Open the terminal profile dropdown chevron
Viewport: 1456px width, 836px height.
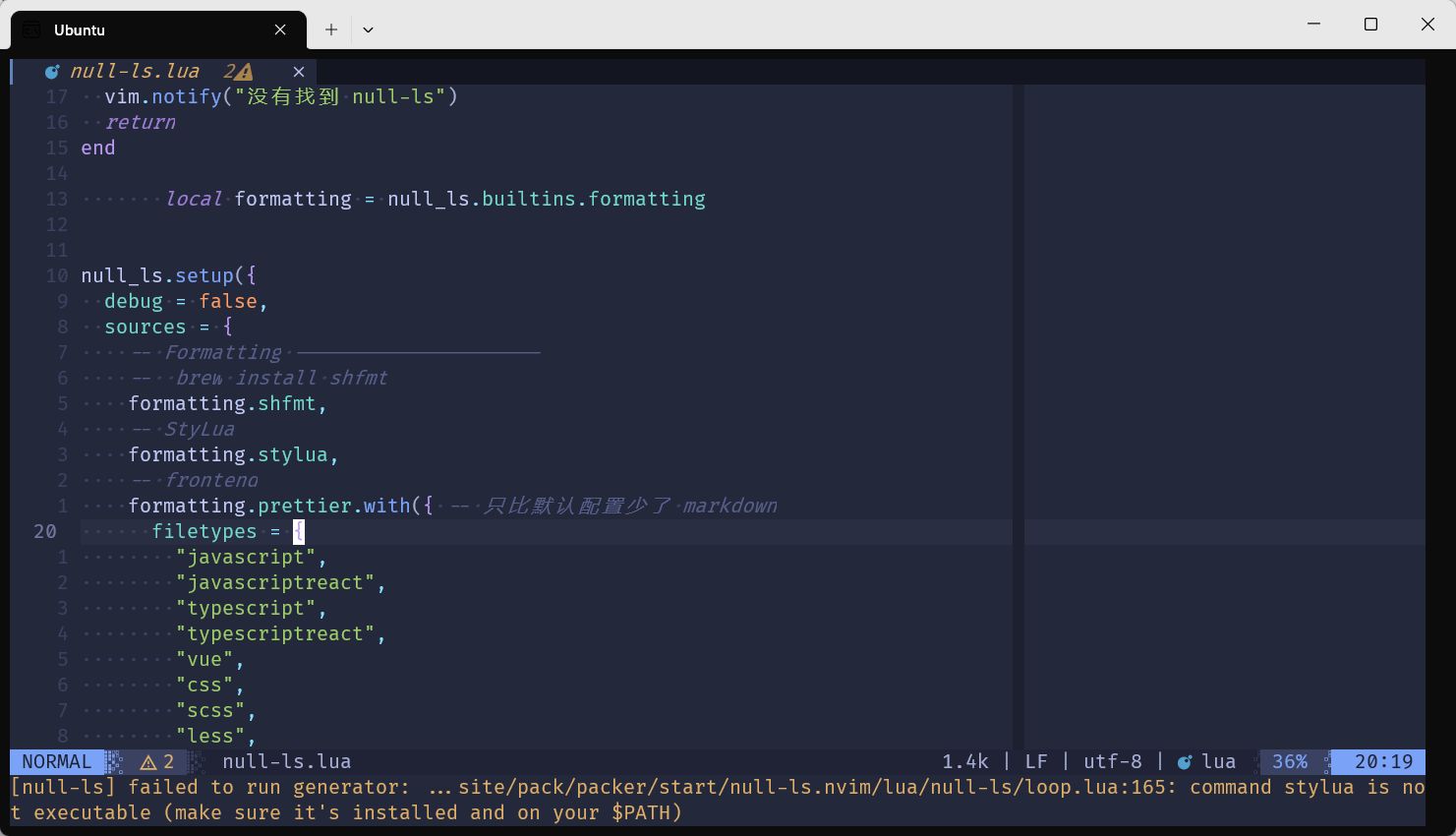[x=368, y=30]
